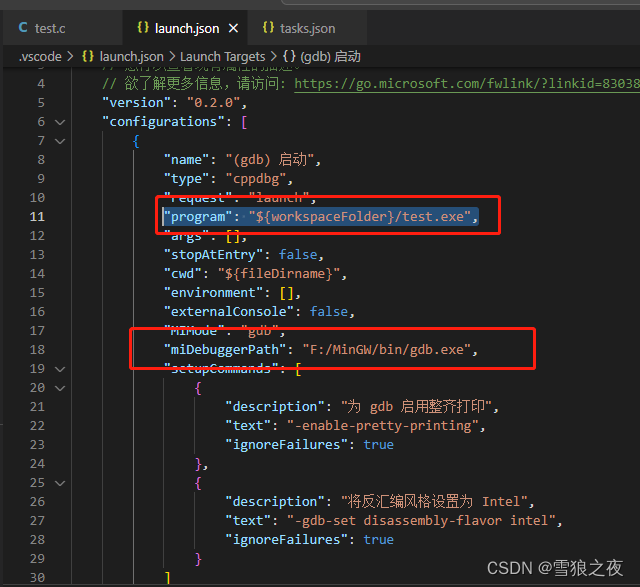Click the "miDebuggerPath" key

(x=225, y=350)
